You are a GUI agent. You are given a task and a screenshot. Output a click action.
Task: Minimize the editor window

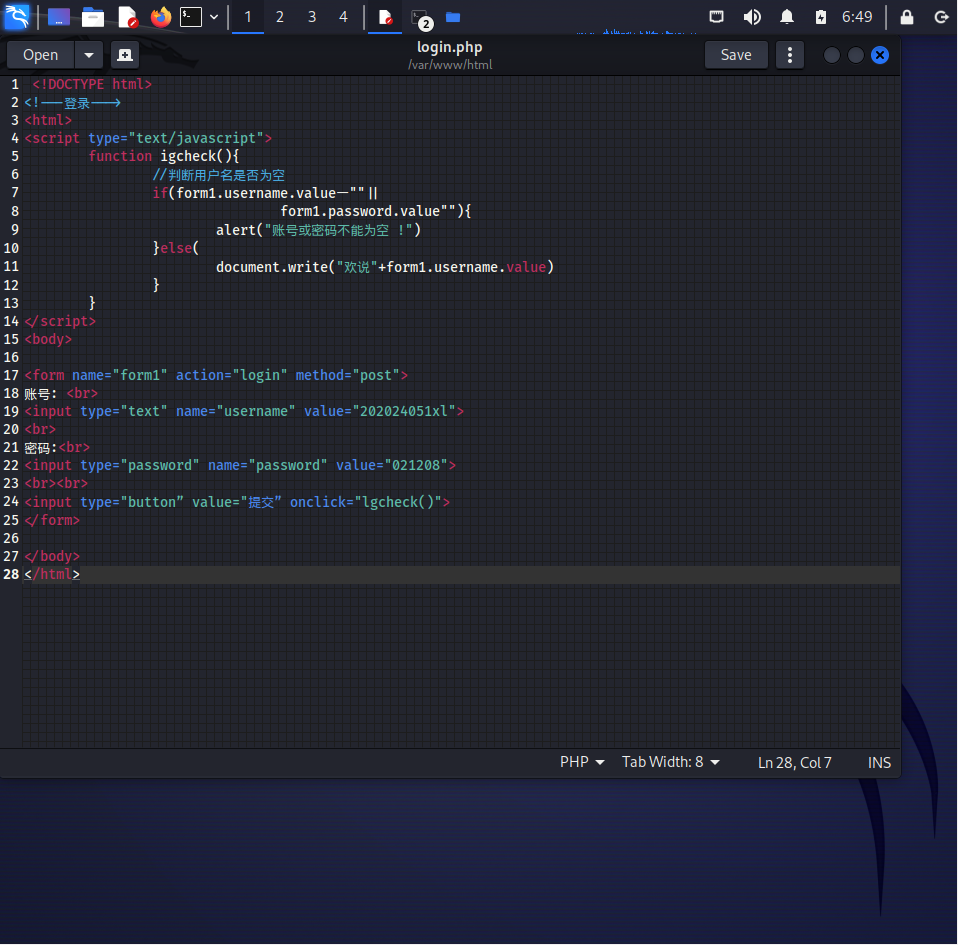(x=831, y=55)
